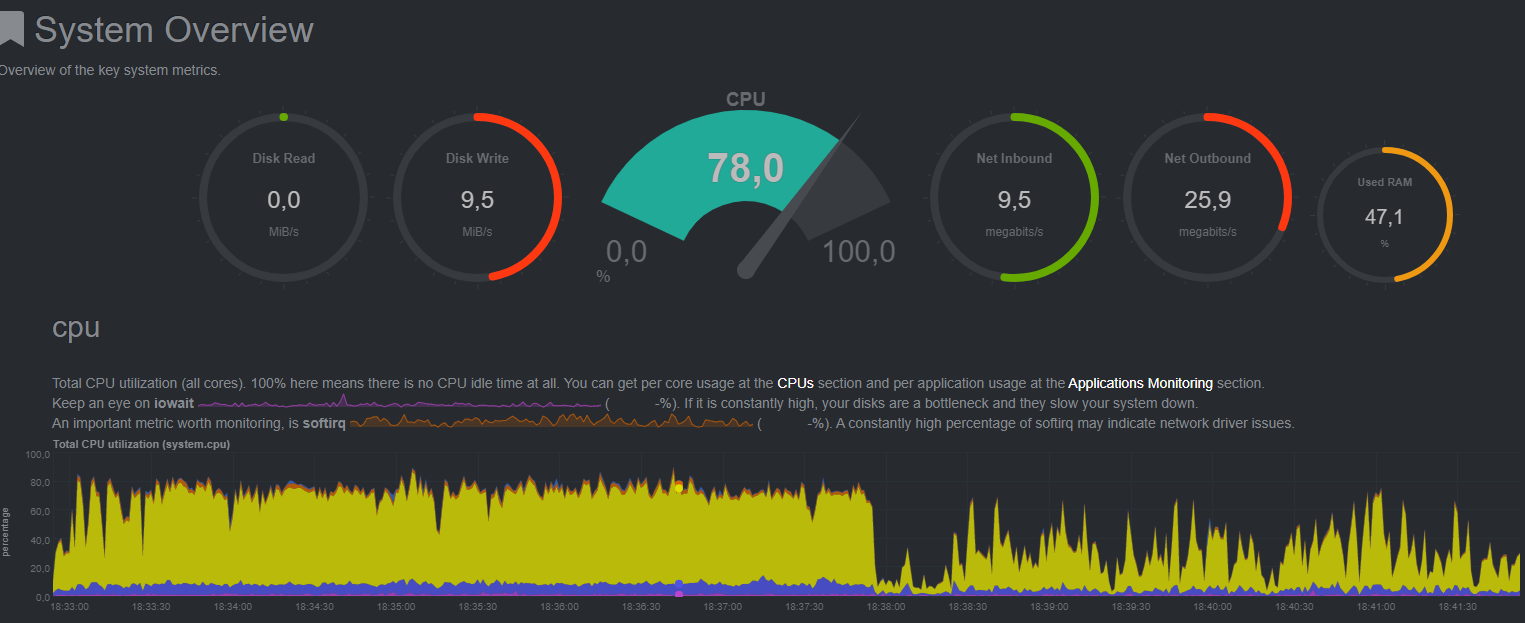
Task: Click the 18:38:00 mark on chart timeline
Action: 885,606
